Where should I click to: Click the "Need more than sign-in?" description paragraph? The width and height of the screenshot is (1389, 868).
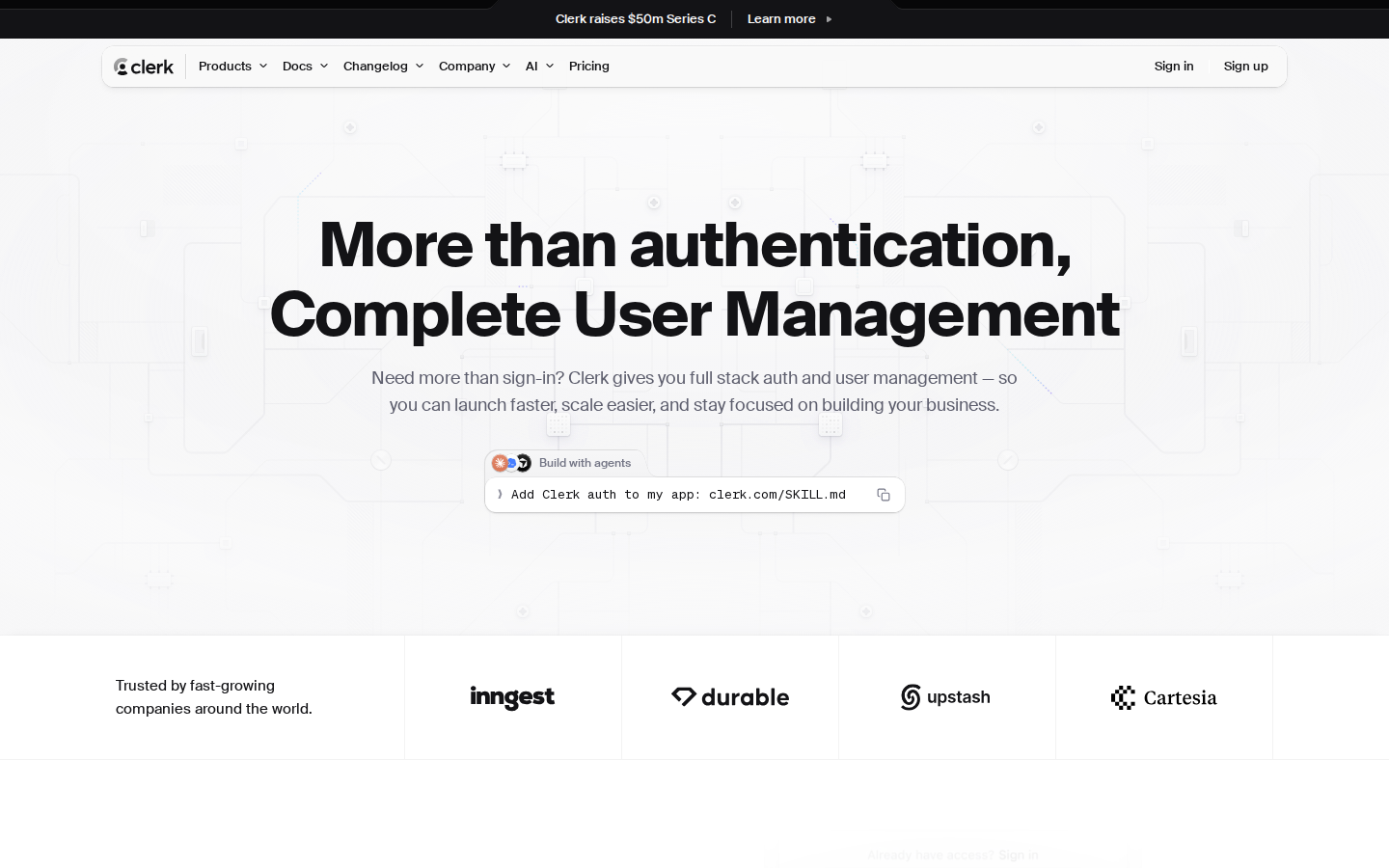click(694, 392)
